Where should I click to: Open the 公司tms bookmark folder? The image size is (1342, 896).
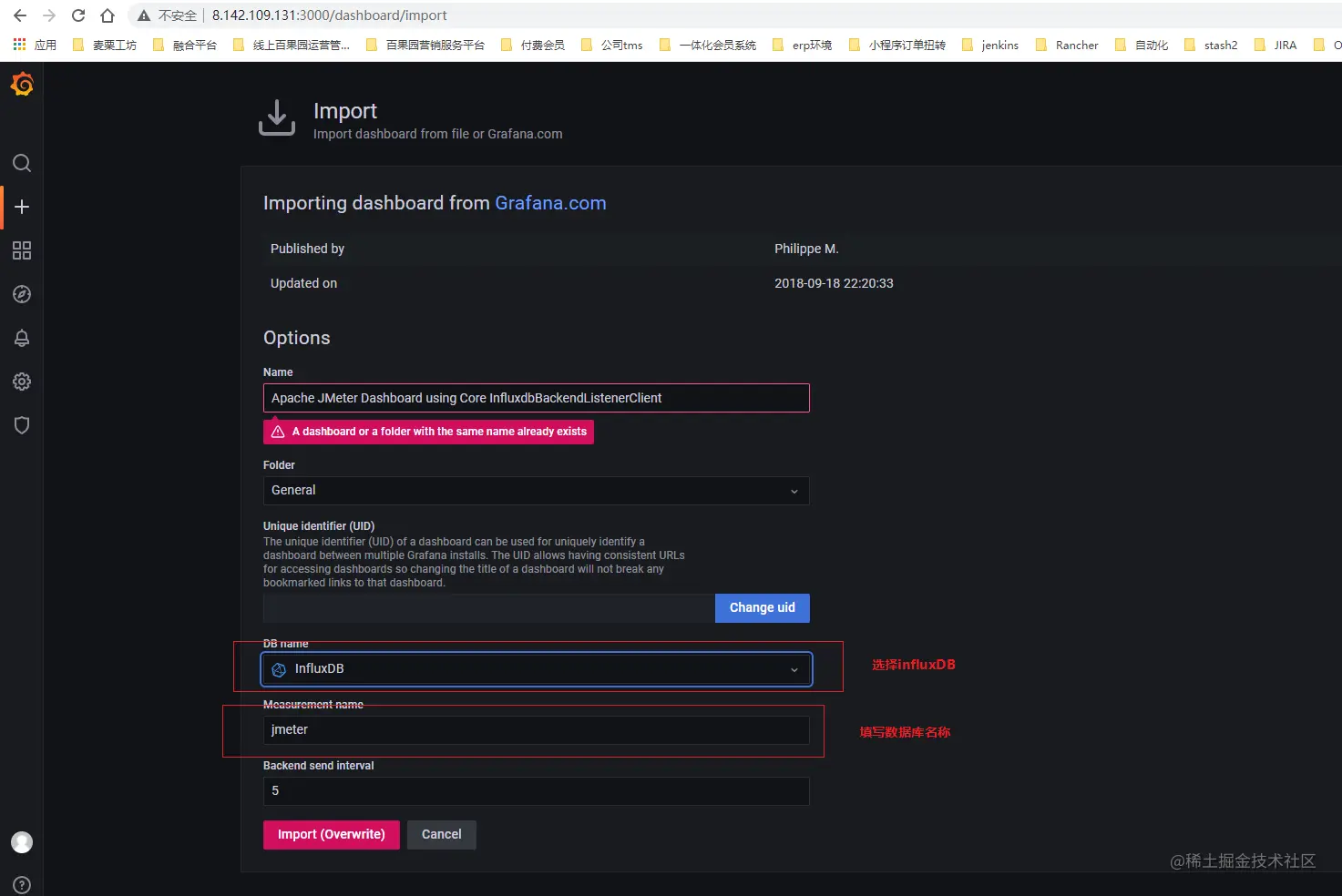pyautogui.click(x=611, y=45)
